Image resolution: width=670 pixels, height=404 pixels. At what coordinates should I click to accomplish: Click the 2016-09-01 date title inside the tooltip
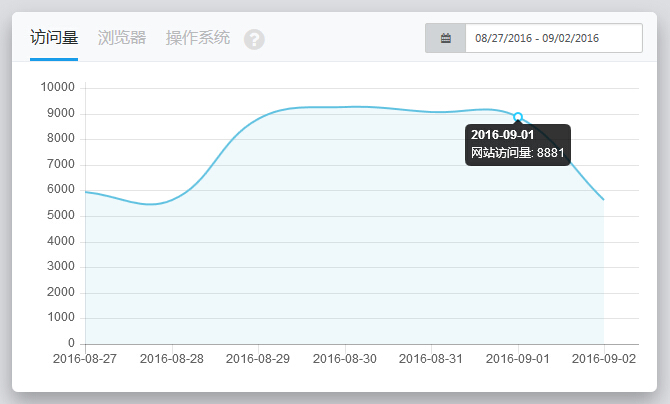point(503,135)
